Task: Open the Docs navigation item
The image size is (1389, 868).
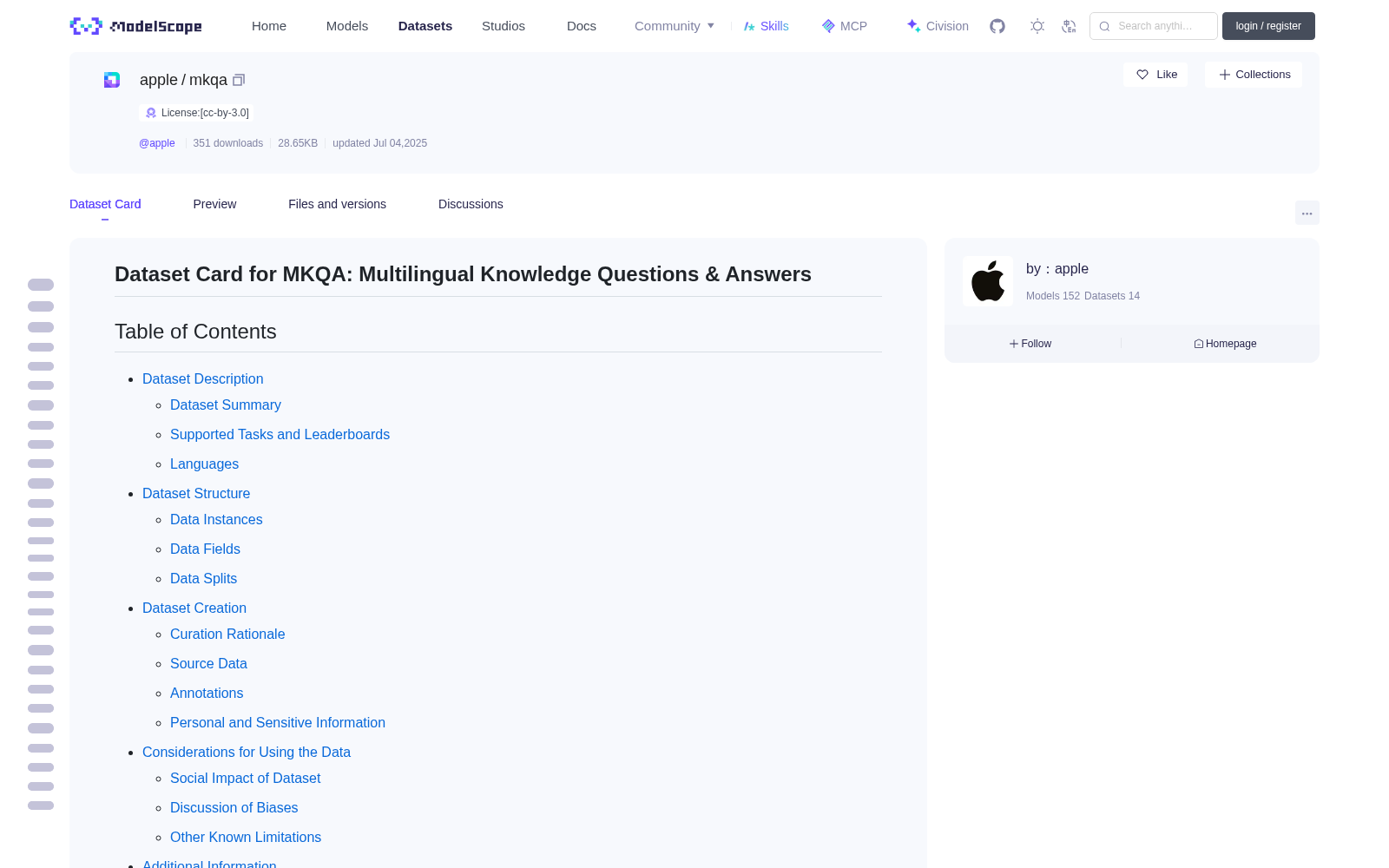Action: click(582, 26)
